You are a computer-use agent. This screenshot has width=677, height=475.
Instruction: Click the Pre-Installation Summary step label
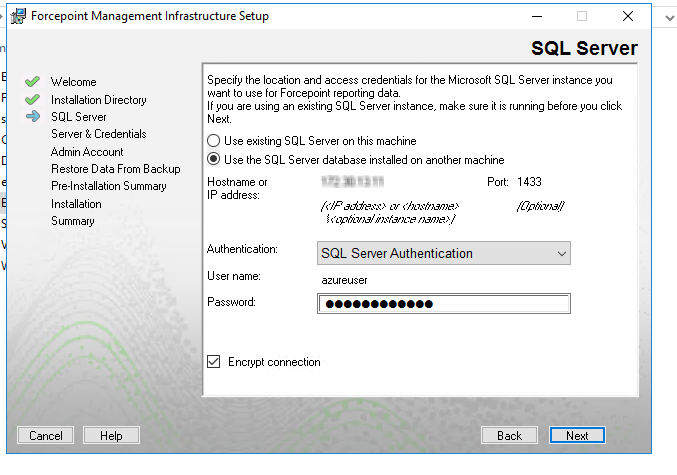[108, 186]
